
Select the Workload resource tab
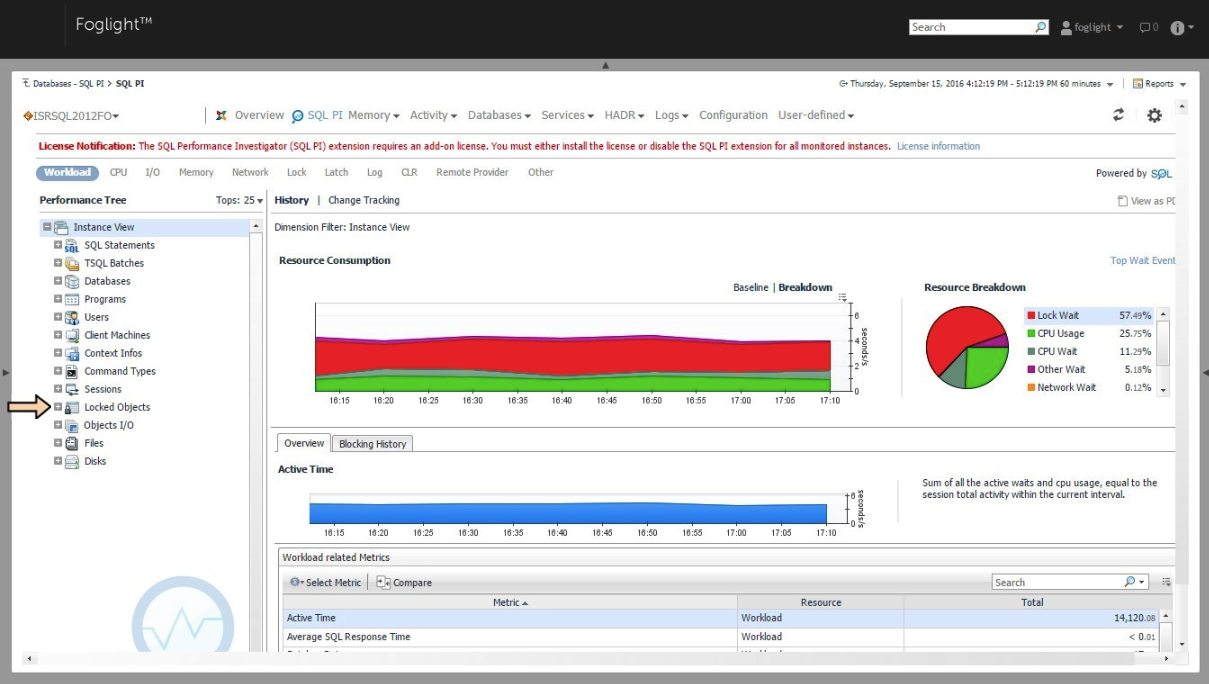(67, 172)
